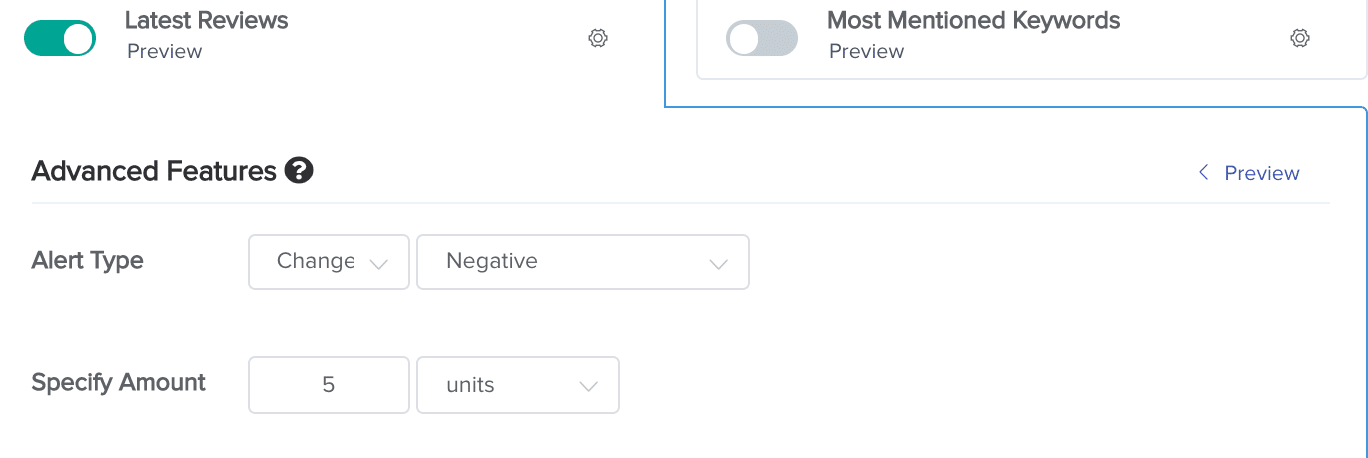Click the arrow in the Negative dropdown
This screenshot has width=1368, height=458.
718,264
